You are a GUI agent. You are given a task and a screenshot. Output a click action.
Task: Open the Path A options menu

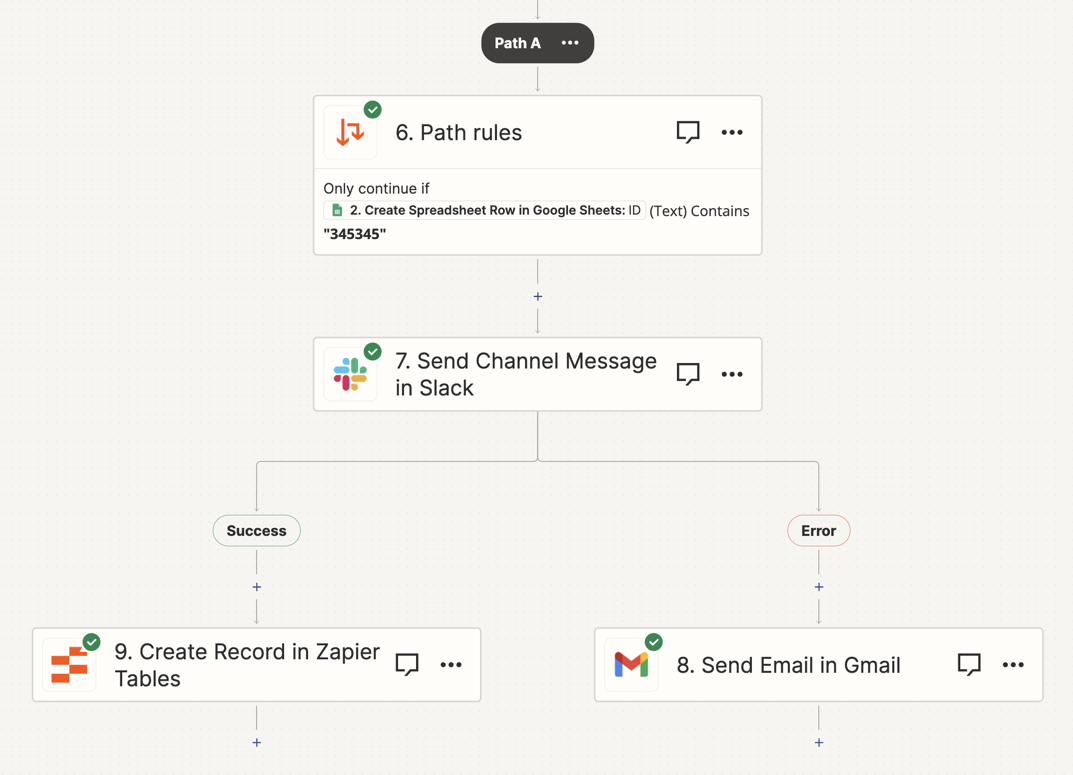coord(570,43)
